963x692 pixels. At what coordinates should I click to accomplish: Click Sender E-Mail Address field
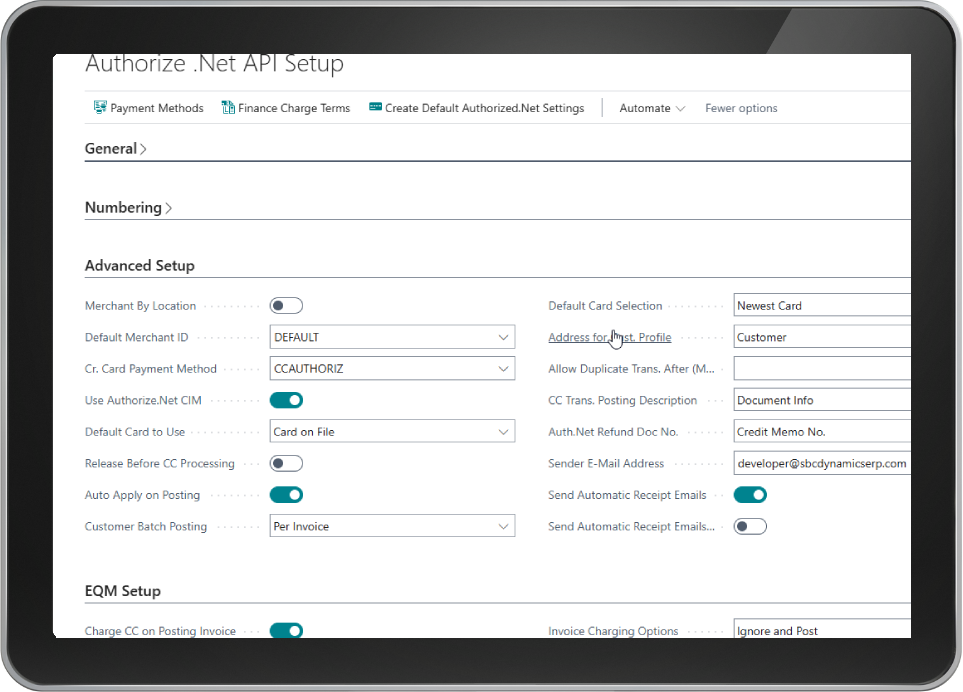click(x=822, y=463)
